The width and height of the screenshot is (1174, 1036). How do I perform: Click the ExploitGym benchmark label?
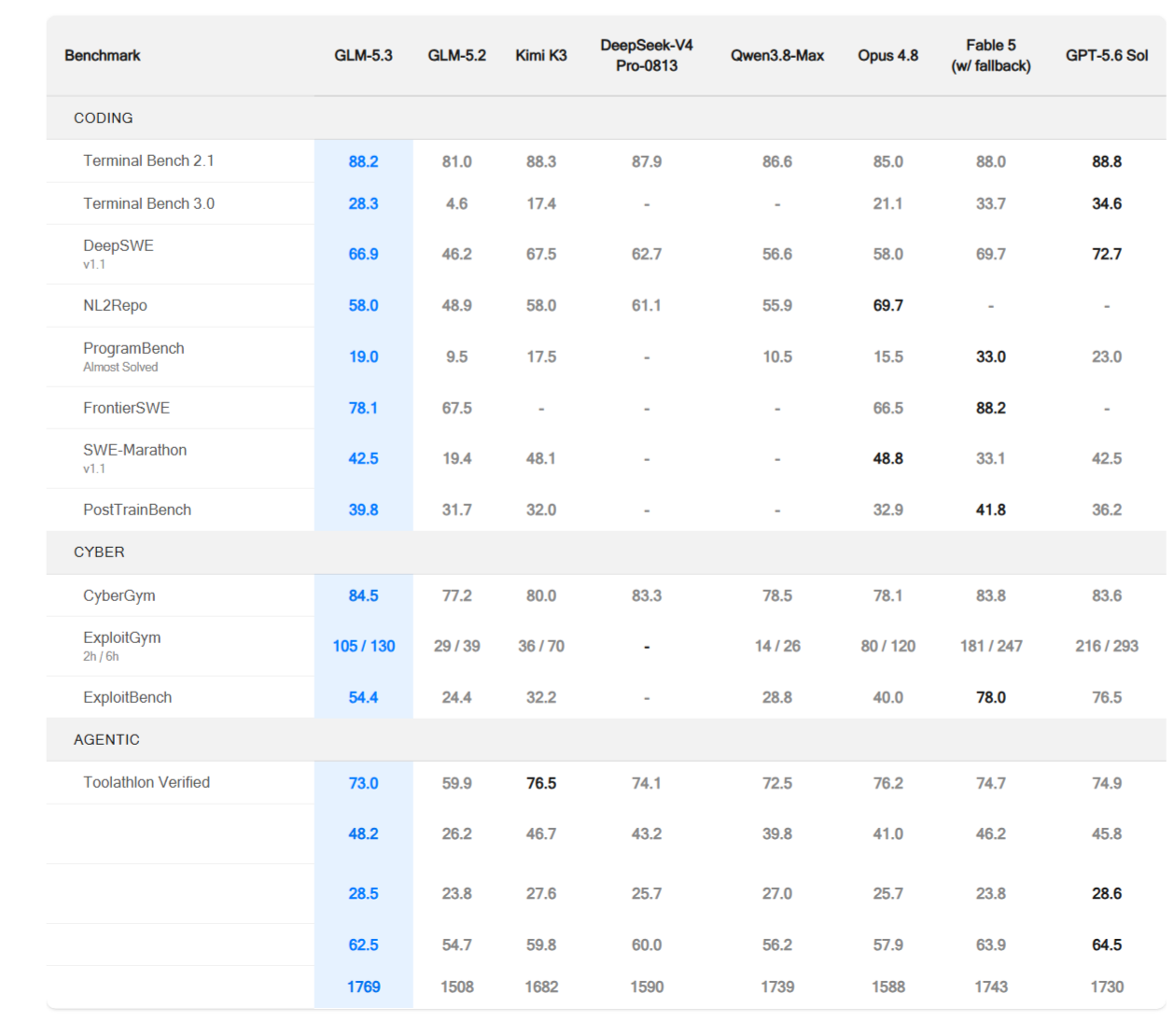(x=121, y=637)
